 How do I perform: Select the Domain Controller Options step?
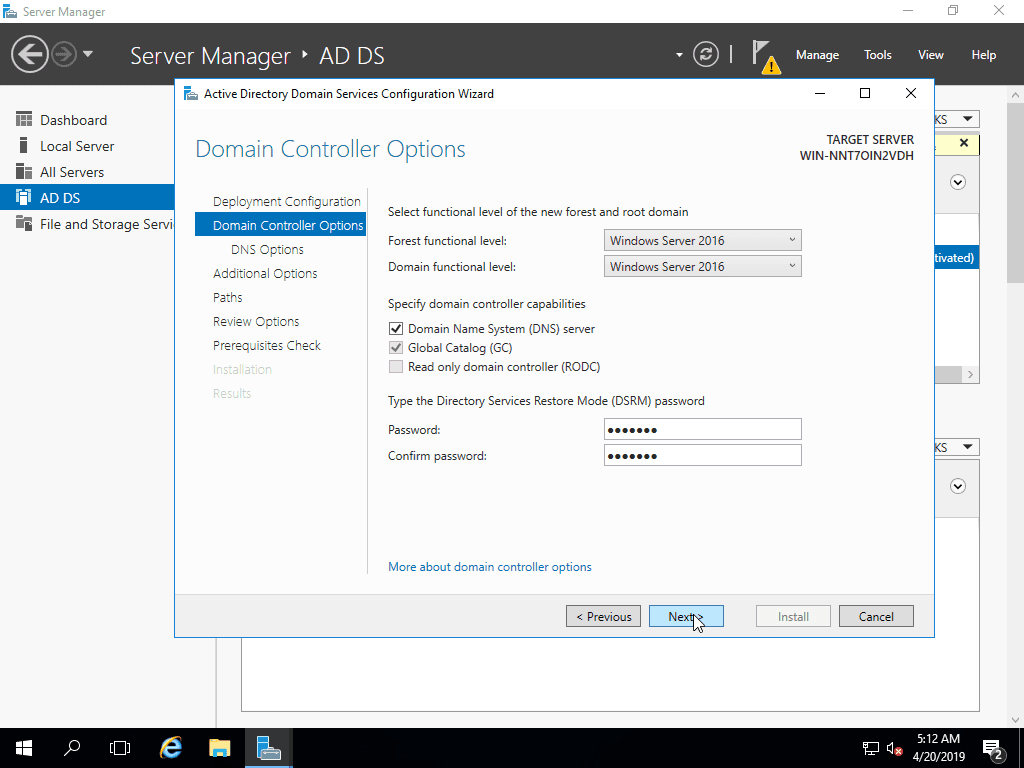point(280,225)
